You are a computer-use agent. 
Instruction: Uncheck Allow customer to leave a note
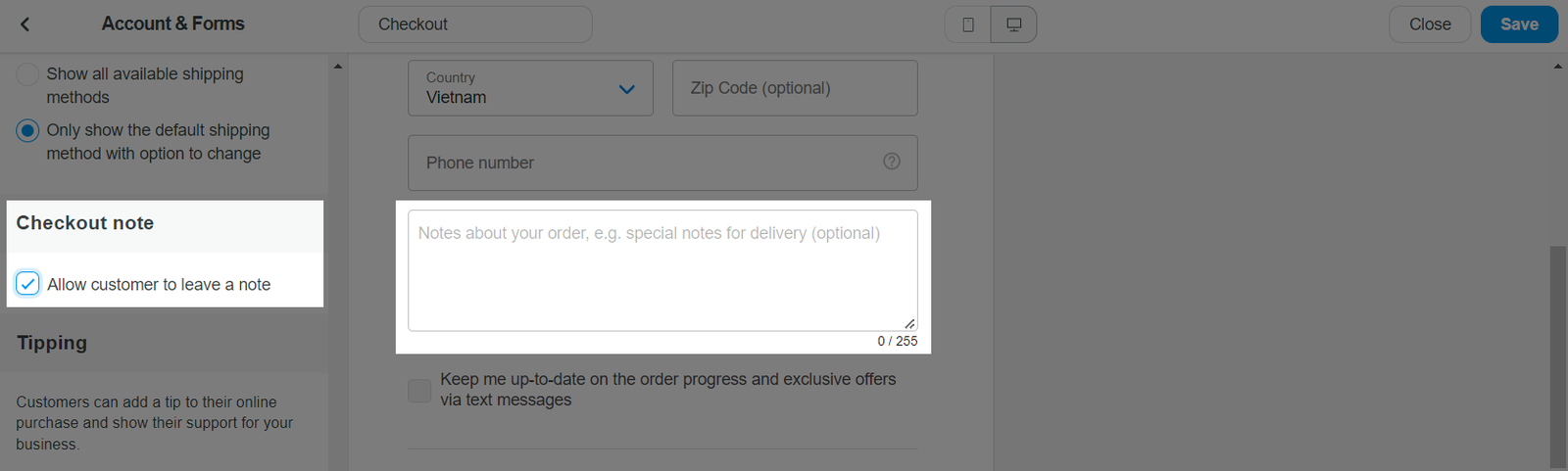27,284
